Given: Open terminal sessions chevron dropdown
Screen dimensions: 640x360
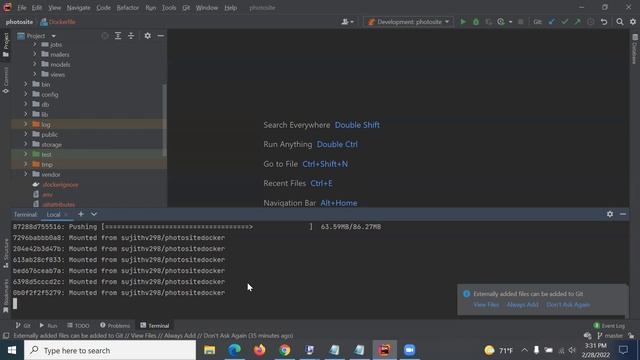Looking at the screenshot, I should [94, 214].
